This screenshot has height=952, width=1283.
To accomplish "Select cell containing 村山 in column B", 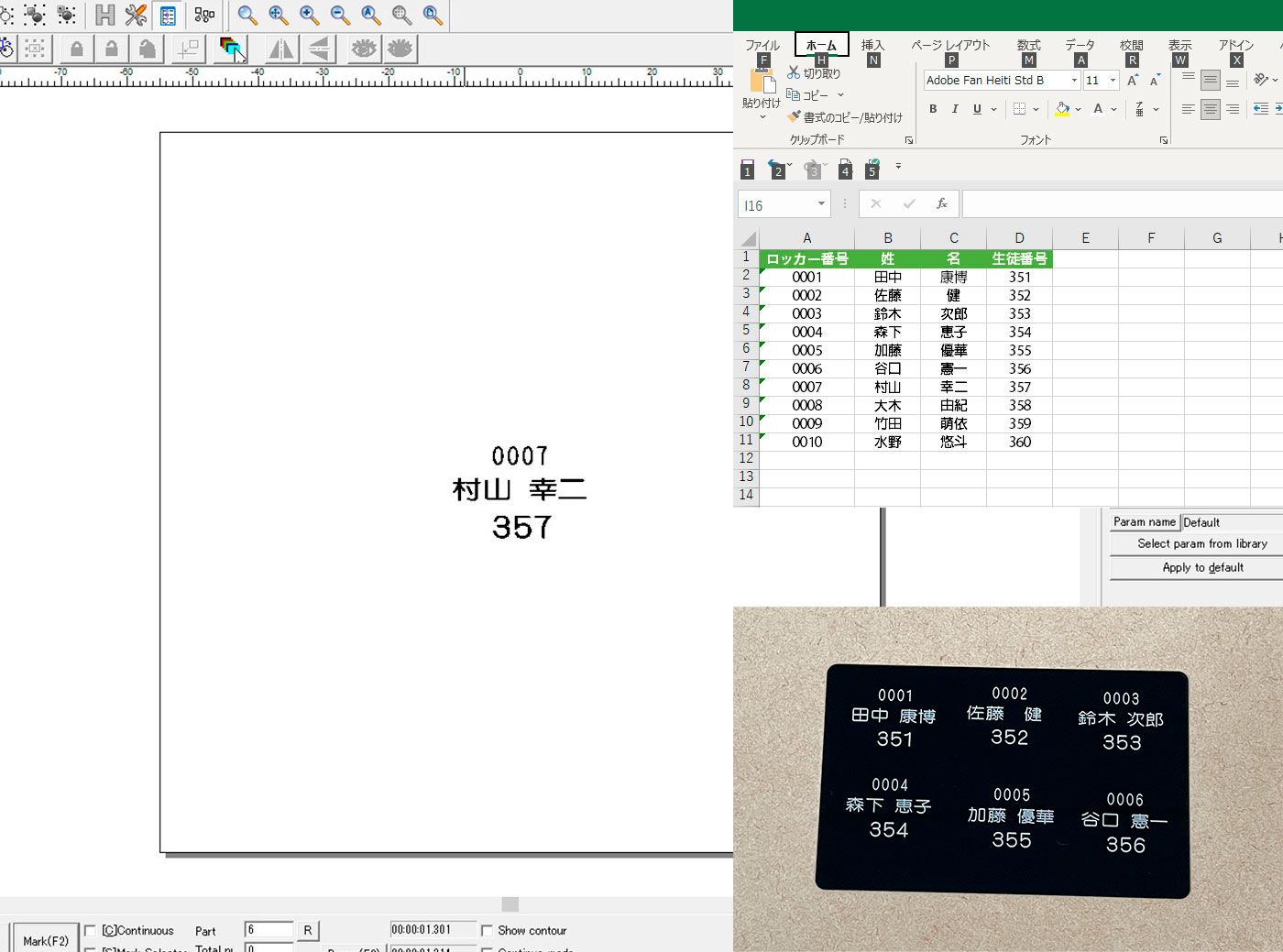I will (887, 387).
